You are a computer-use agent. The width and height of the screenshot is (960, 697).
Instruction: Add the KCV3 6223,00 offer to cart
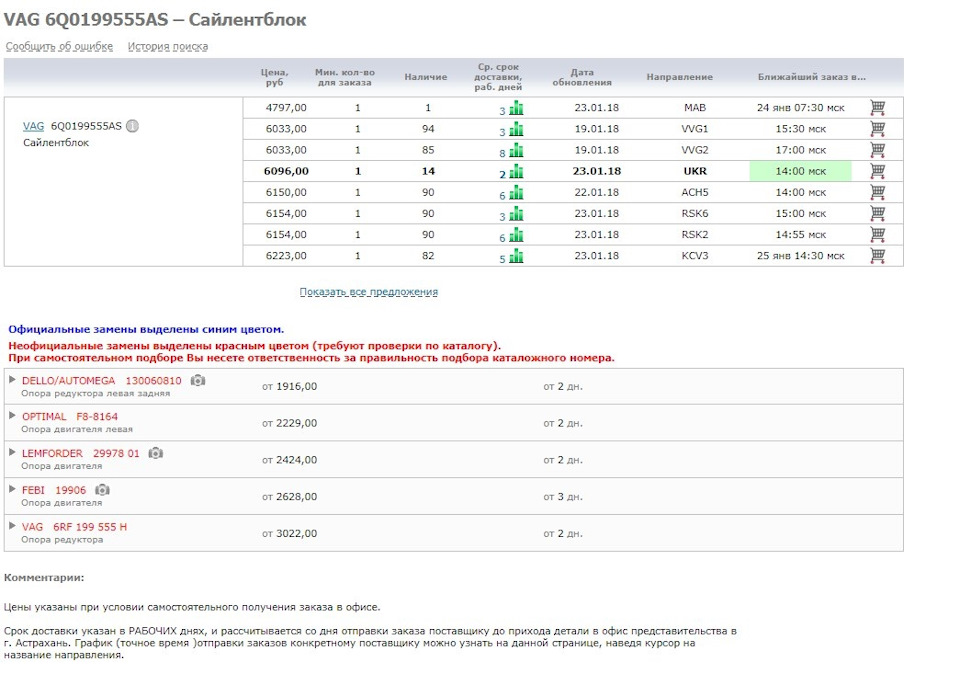877,256
